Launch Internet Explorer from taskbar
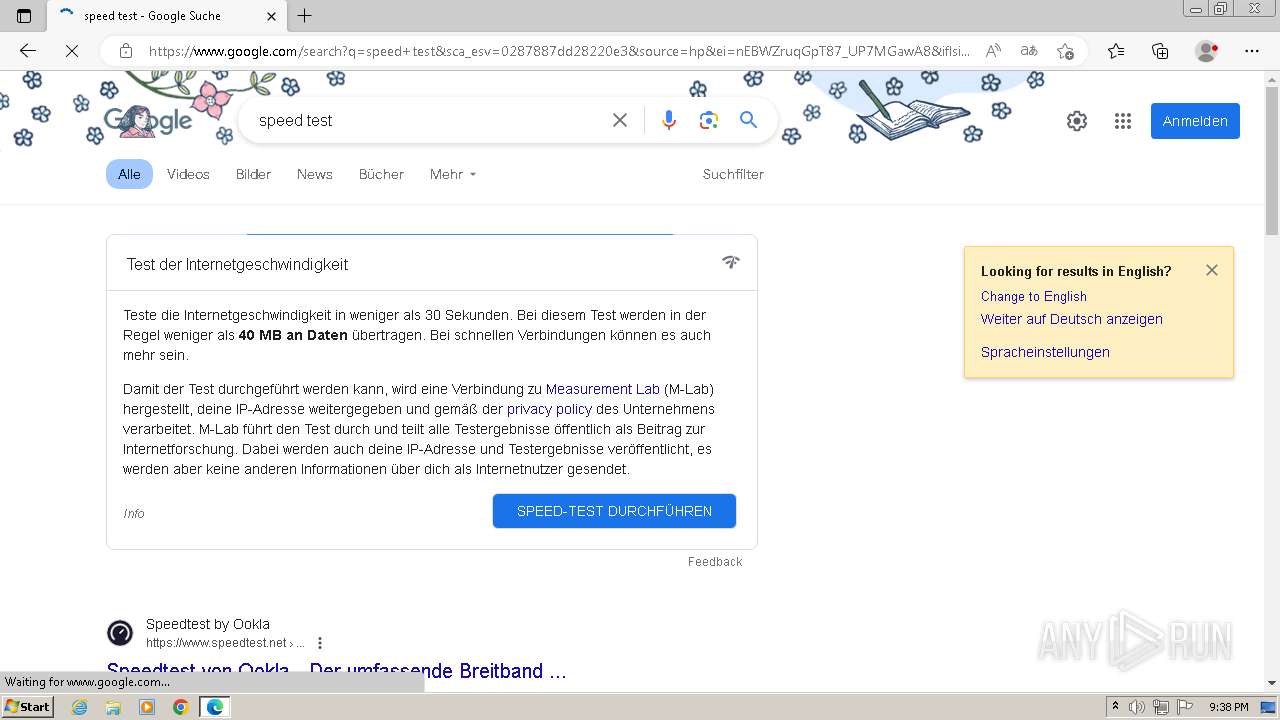The width and height of the screenshot is (1280, 720). point(79,707)
